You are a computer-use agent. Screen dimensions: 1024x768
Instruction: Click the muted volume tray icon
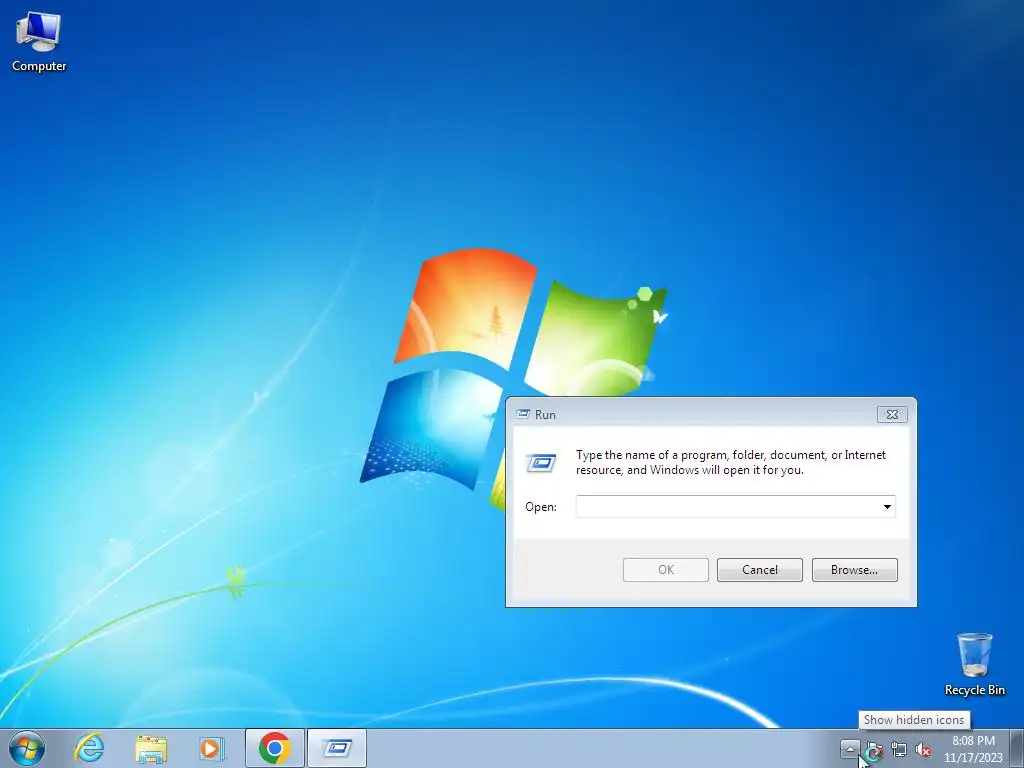point(923,750)
